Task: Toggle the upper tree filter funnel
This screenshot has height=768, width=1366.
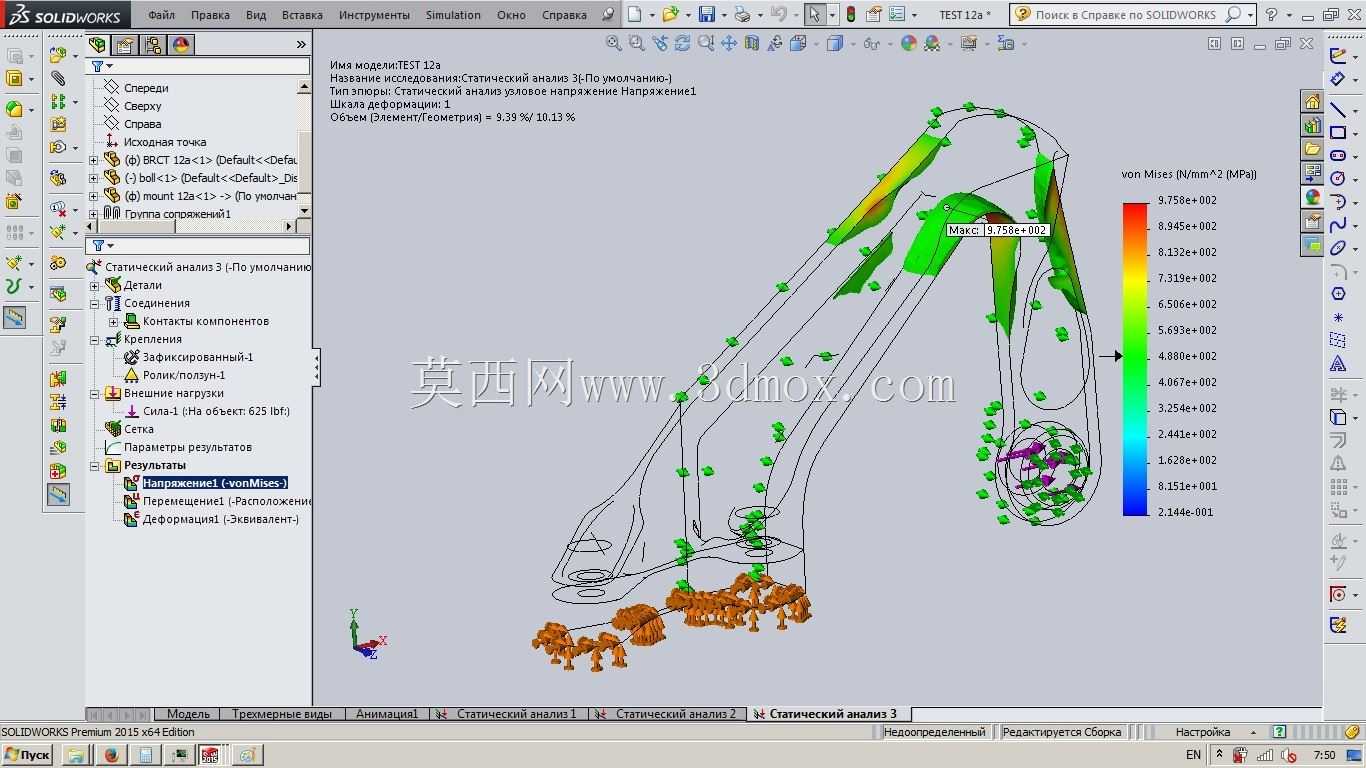Action: [x=98, y=67]
